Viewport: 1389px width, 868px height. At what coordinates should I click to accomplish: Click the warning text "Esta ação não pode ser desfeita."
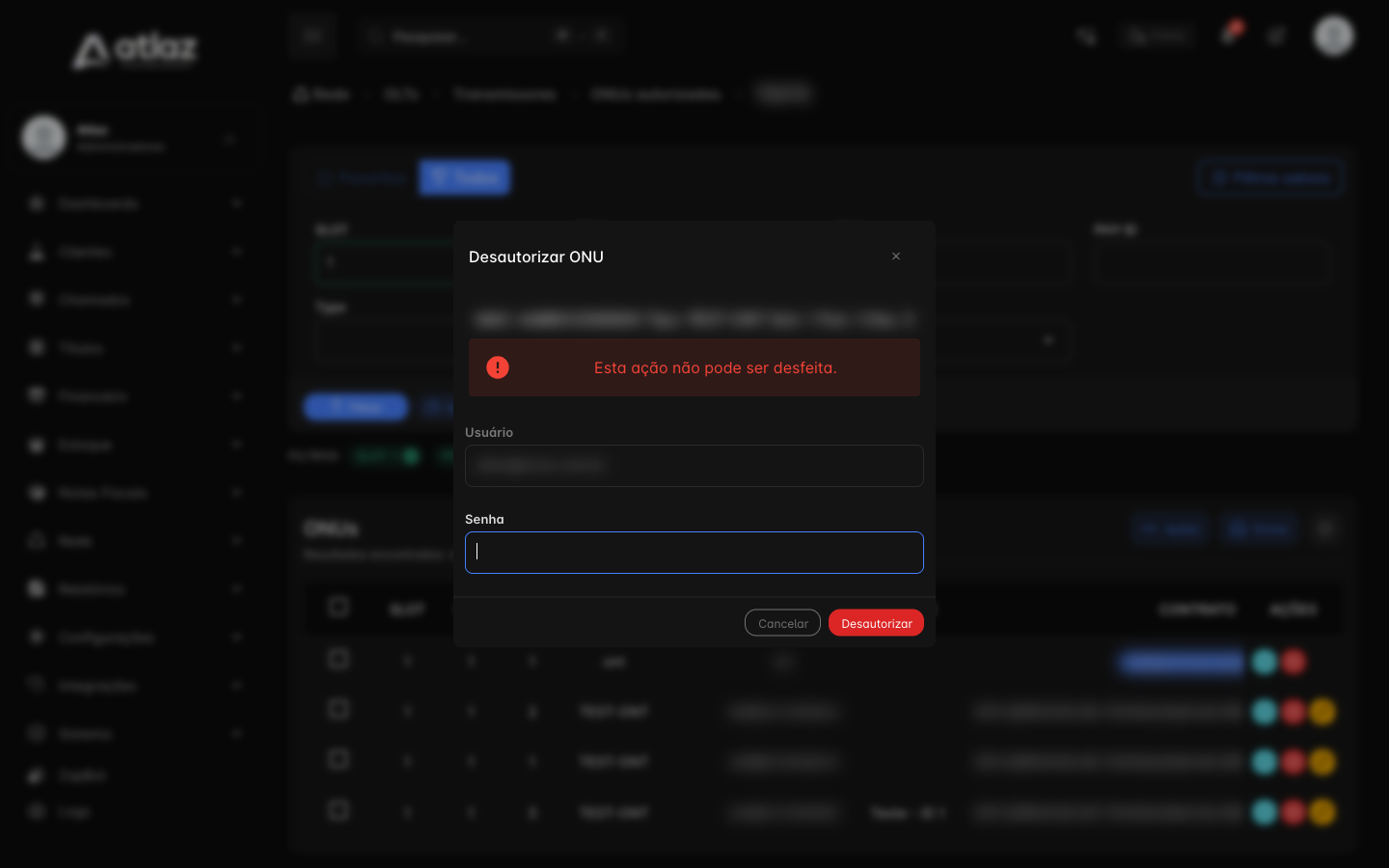coord(716,367)
